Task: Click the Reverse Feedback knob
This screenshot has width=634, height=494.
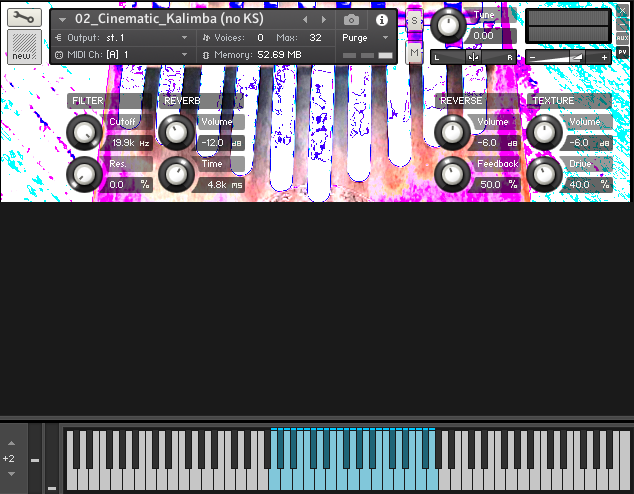Action: tap(452, 174)
